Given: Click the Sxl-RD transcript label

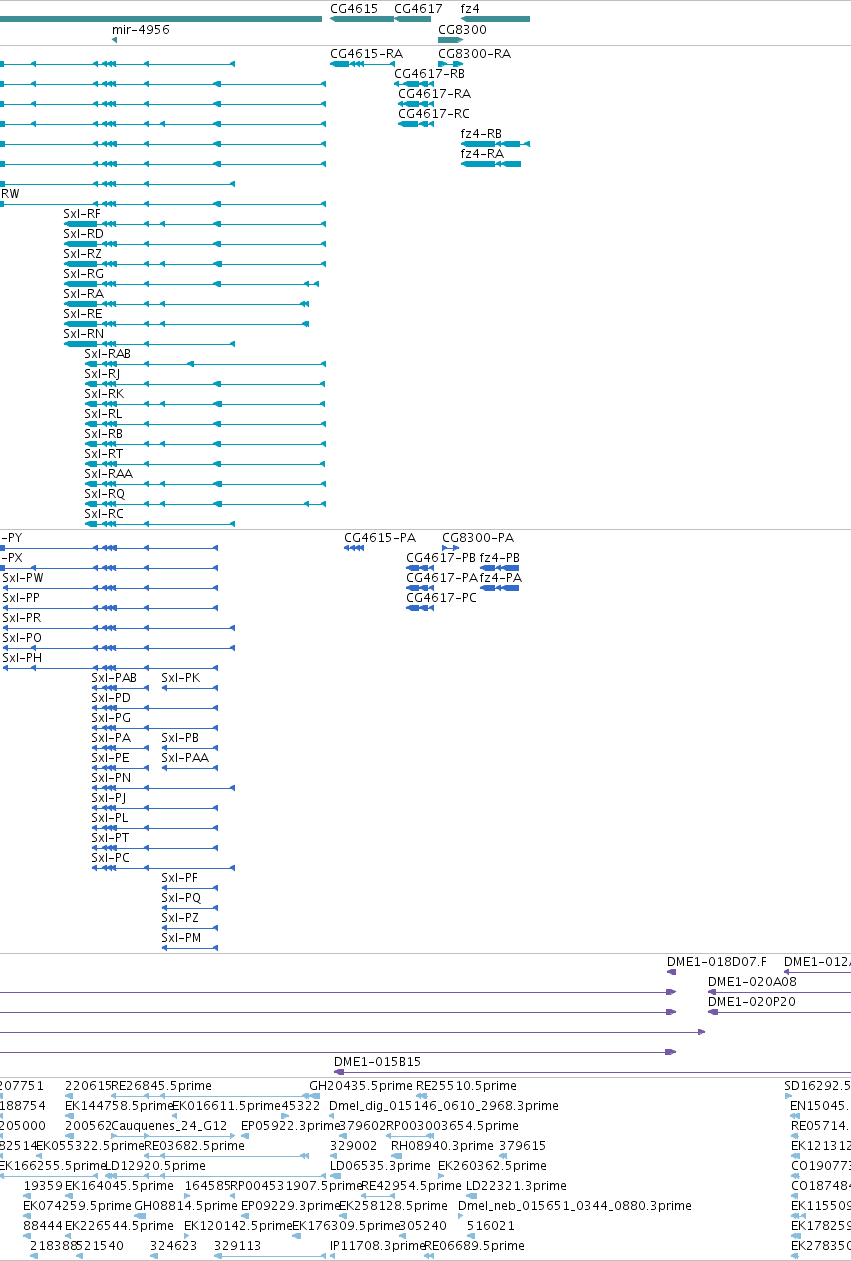Looking at the screenshot, I should click(83, 234).
